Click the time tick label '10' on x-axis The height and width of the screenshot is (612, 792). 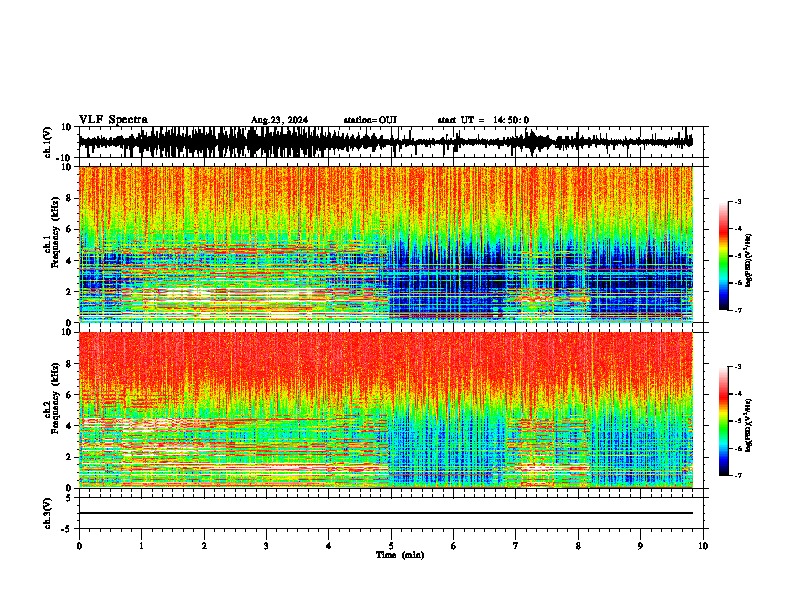pyautogui.click(x=703, y=546)
